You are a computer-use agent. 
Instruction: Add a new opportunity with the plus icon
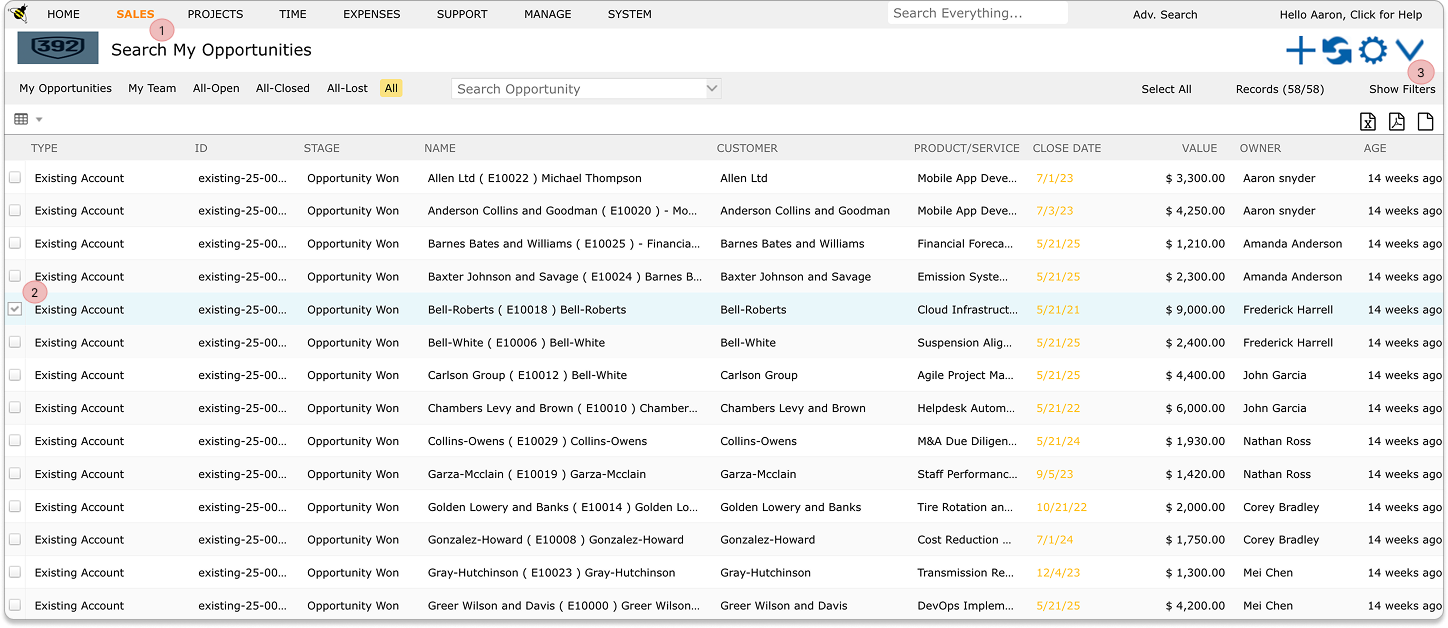(1300, 50)
